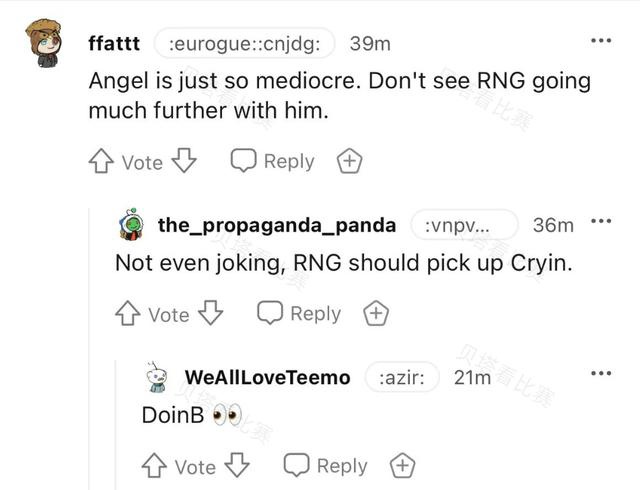Upvote WeAllLoveTeemo's DoinB comment
The width and height of the screenshot is (640, 490).
pos(154,466)
